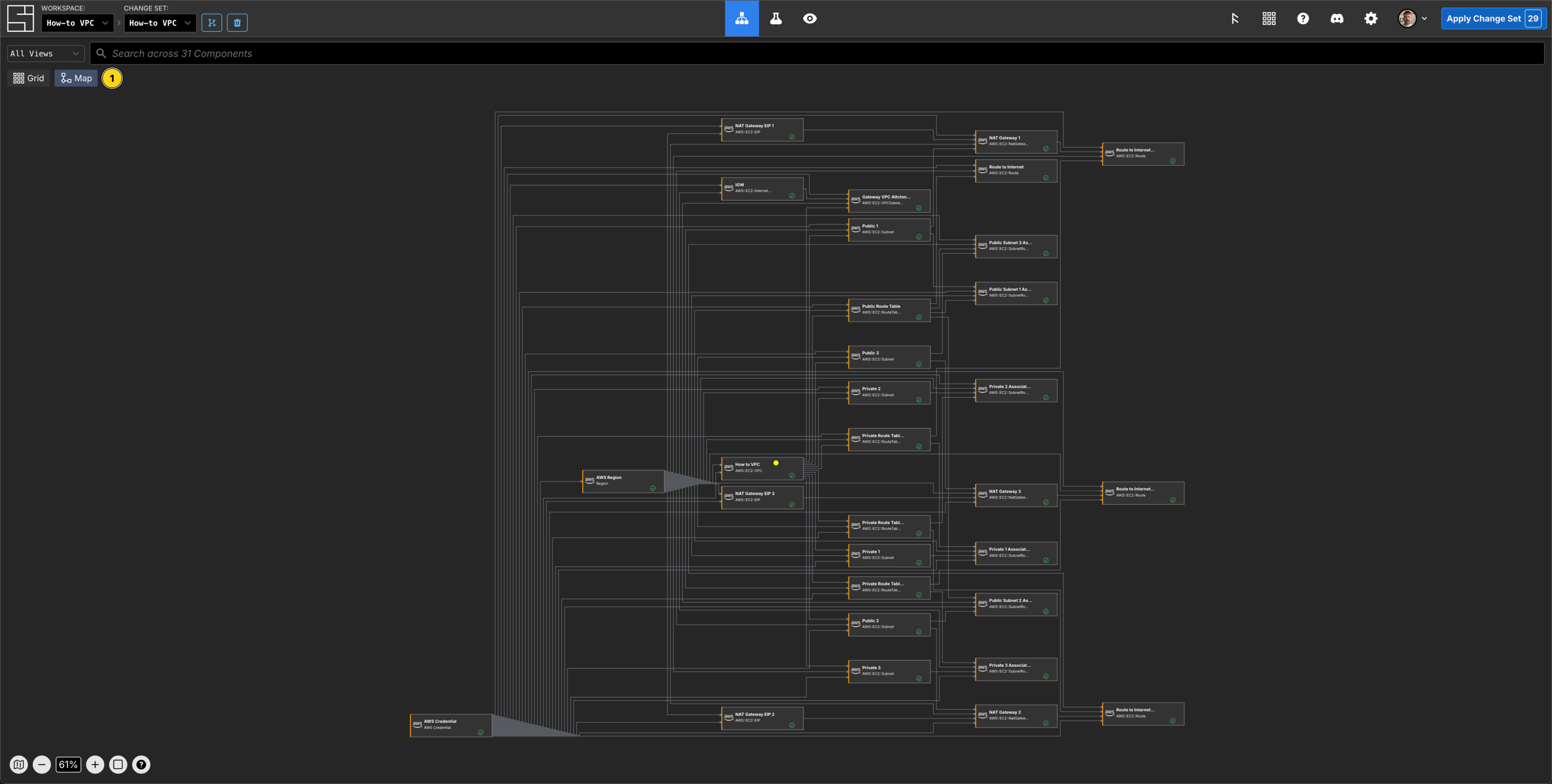This screenshot has height=784, width=1552.
Task: Click the fit to screen square icon
Action: [118, 765]
